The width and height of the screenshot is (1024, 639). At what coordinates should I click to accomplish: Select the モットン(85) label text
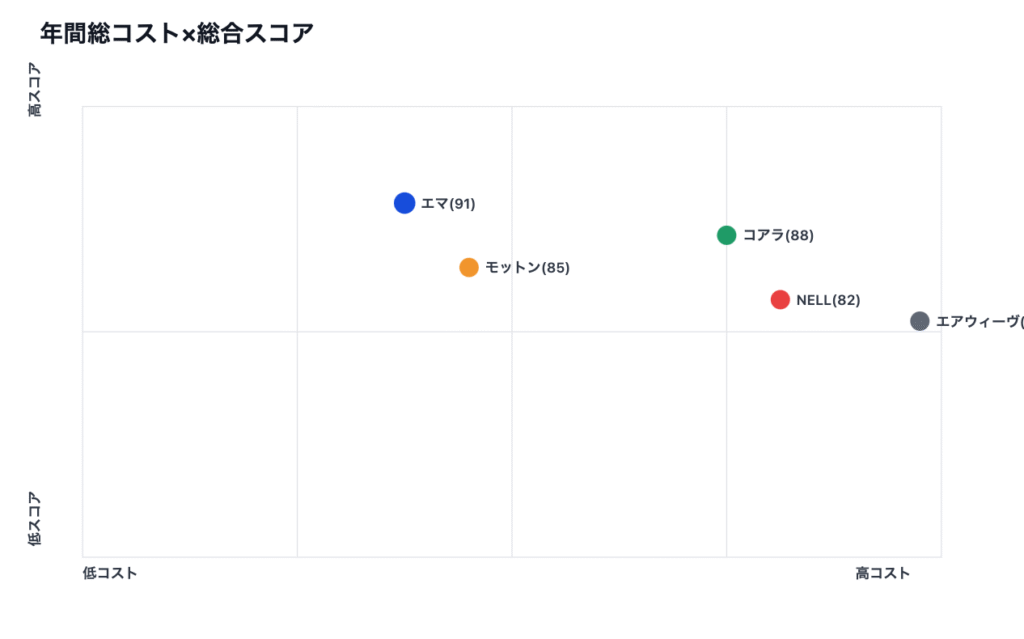point(527,268)
